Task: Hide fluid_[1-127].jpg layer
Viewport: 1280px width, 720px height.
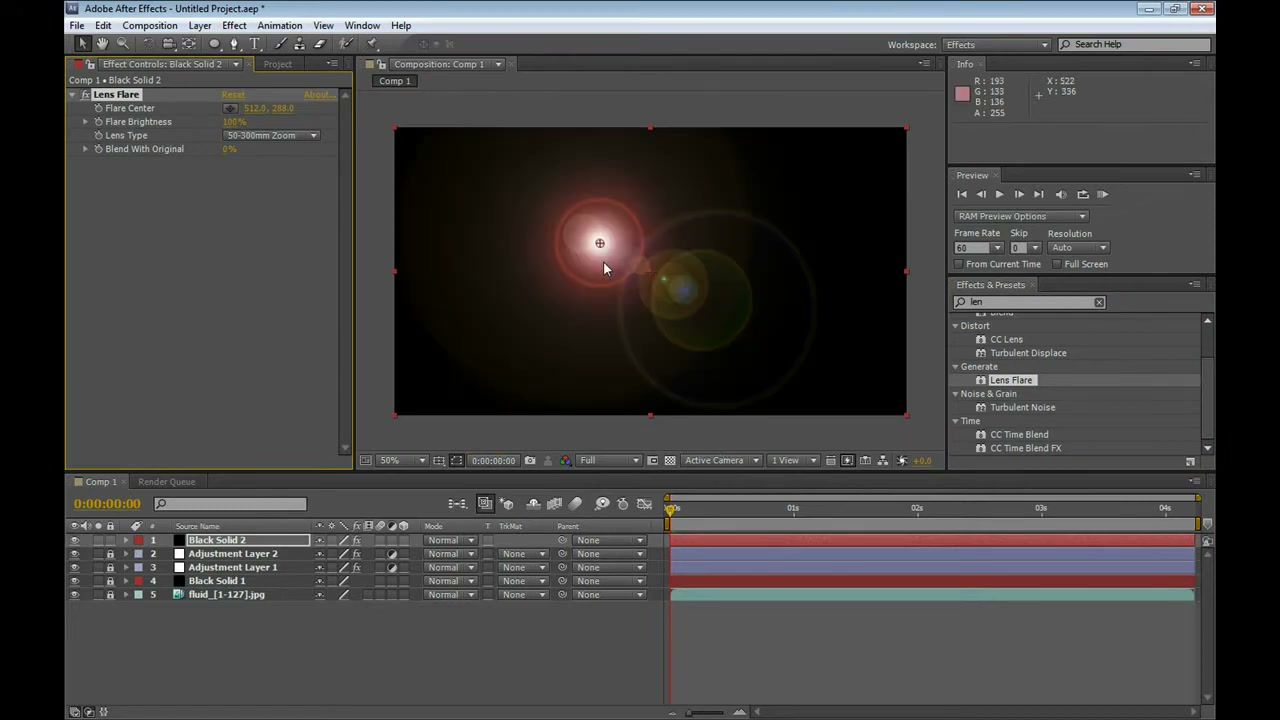Action: tap(74, 595)
